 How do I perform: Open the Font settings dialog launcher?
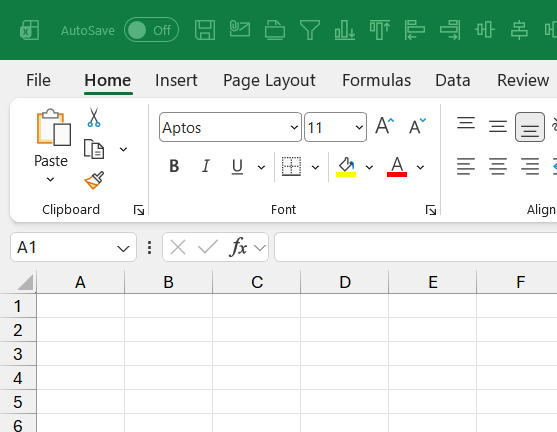[x=431, y=210]
